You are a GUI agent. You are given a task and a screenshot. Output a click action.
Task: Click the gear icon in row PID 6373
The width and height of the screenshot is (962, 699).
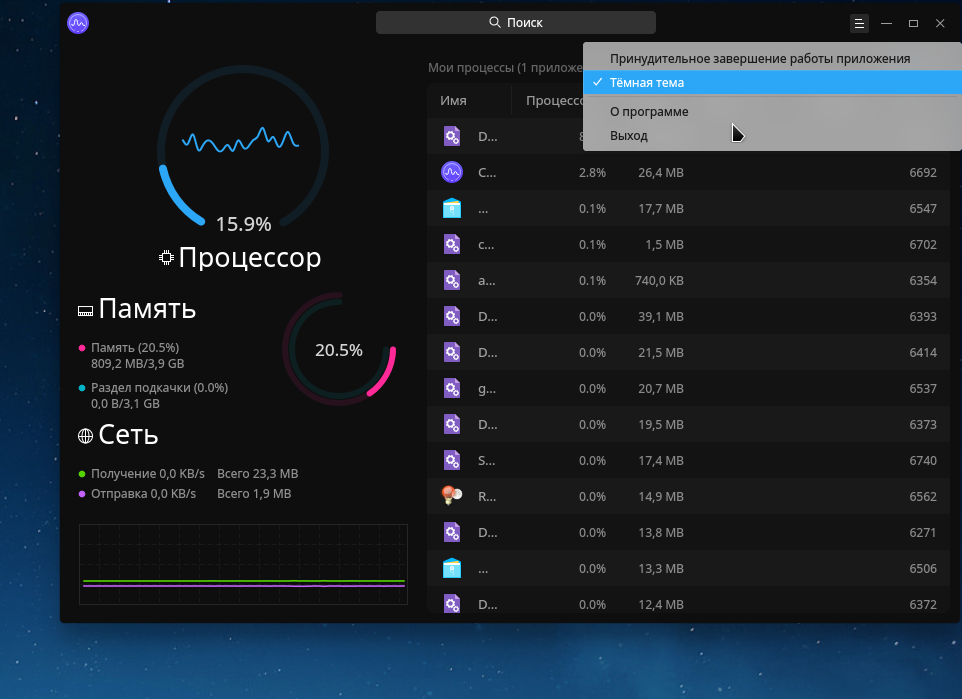click(x=452, y=425)
